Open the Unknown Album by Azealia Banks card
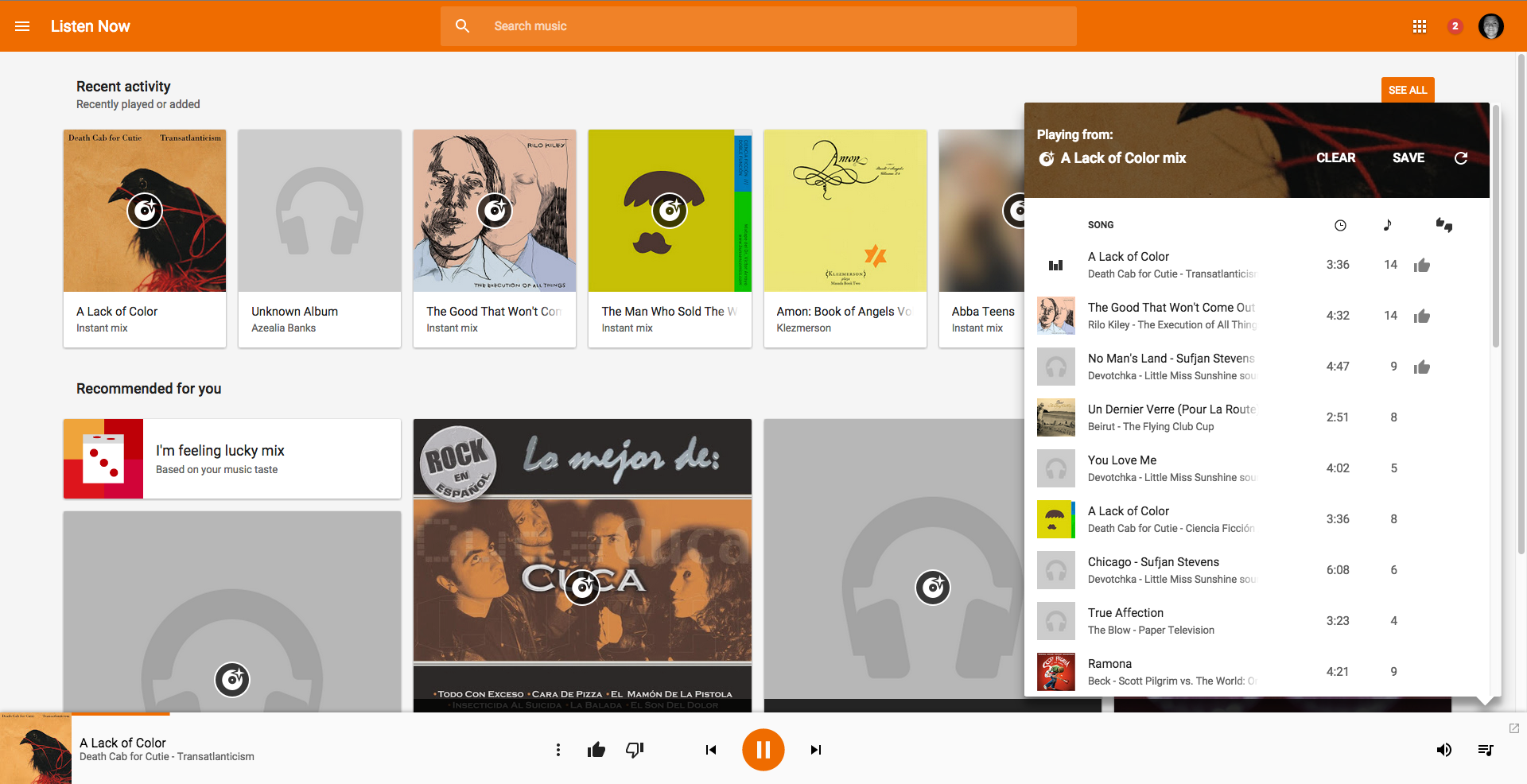 click(x=320, y=239)
